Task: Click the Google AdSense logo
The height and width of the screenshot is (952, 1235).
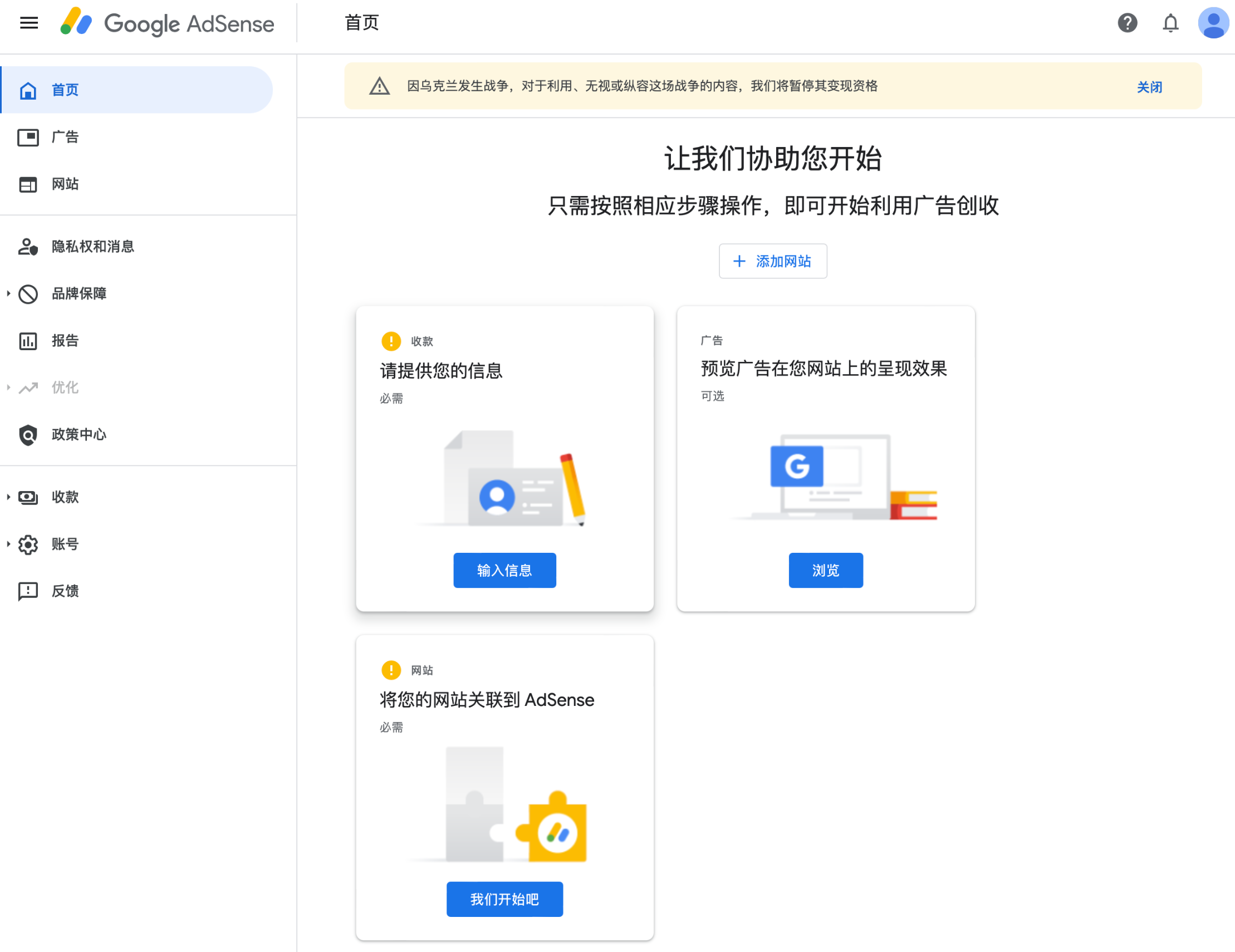Action: pos(168,23)
